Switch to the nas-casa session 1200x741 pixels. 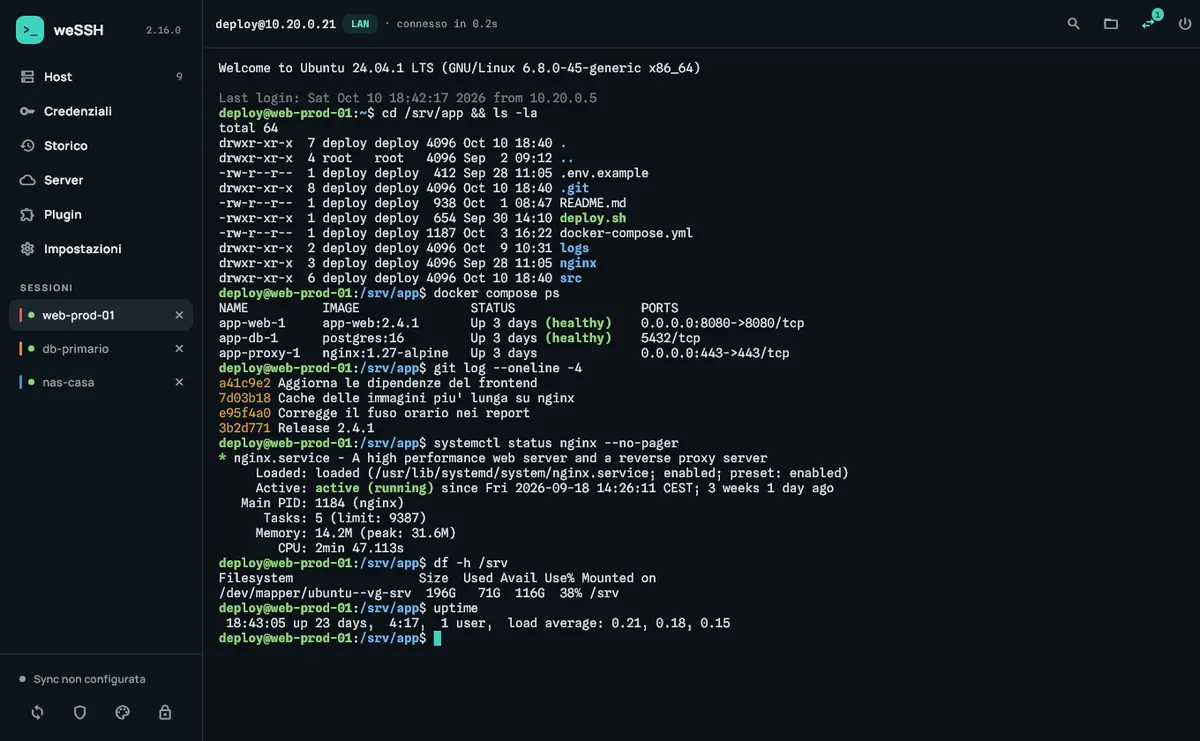[x=101, y=382]
